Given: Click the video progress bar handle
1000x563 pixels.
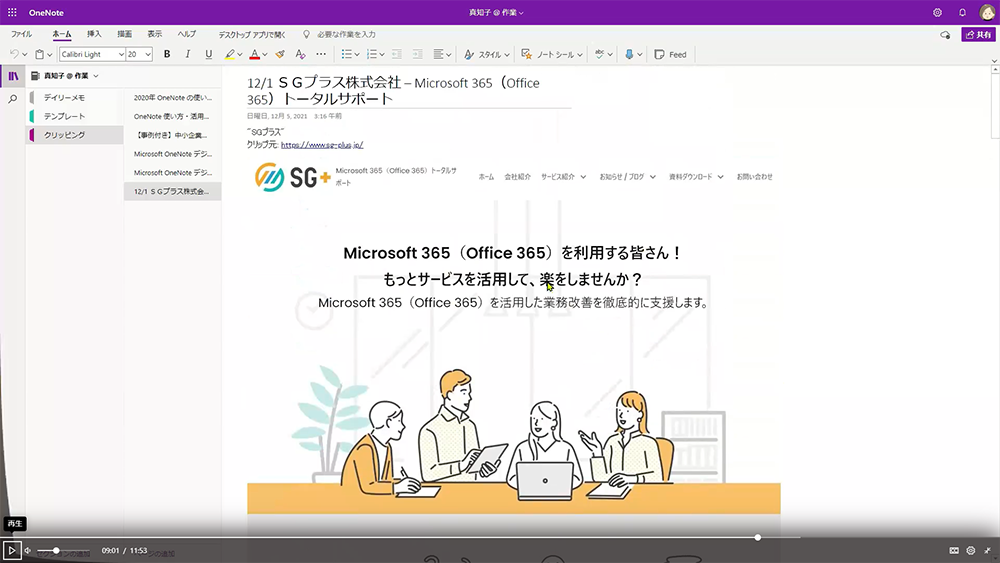Looking at the screenshot, I should (758, 537).
